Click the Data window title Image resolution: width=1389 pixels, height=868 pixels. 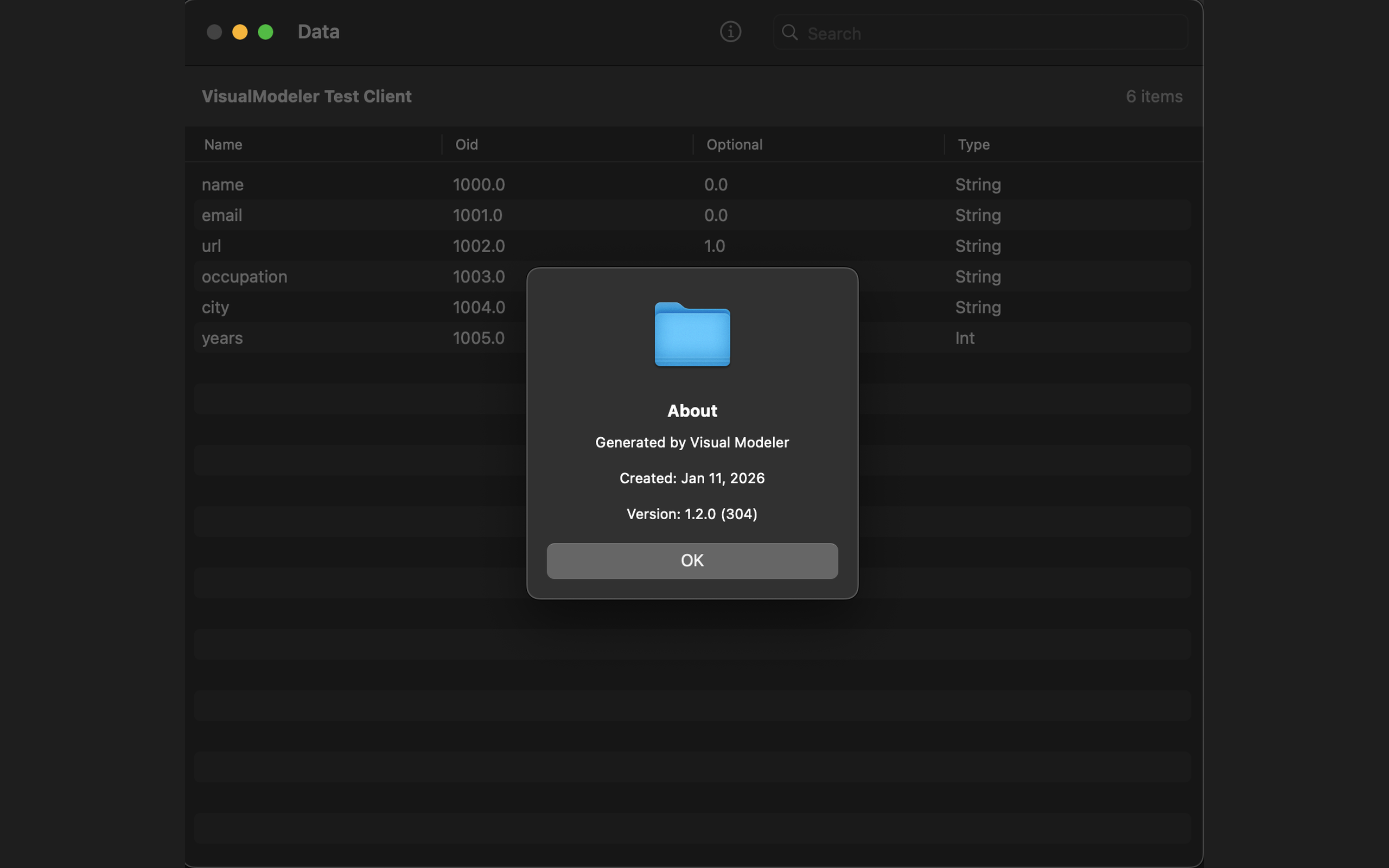[318, 31]
